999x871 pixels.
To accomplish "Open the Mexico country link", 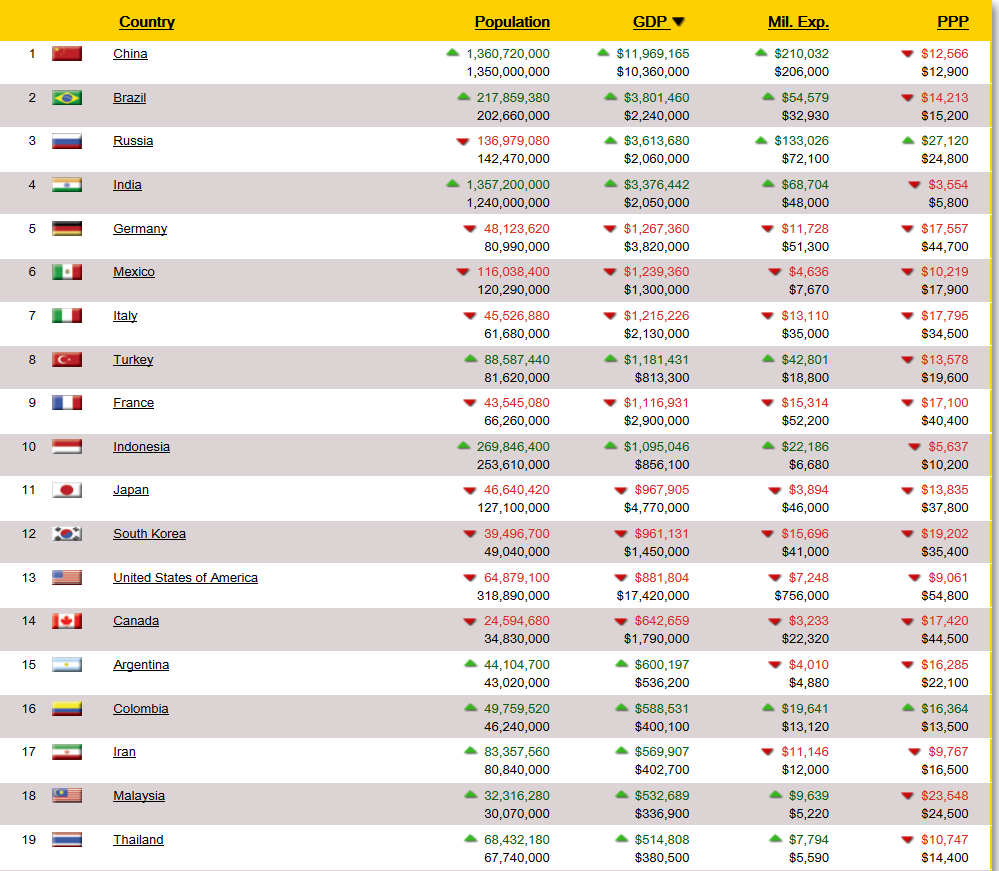I will click(x=134, y=272).
